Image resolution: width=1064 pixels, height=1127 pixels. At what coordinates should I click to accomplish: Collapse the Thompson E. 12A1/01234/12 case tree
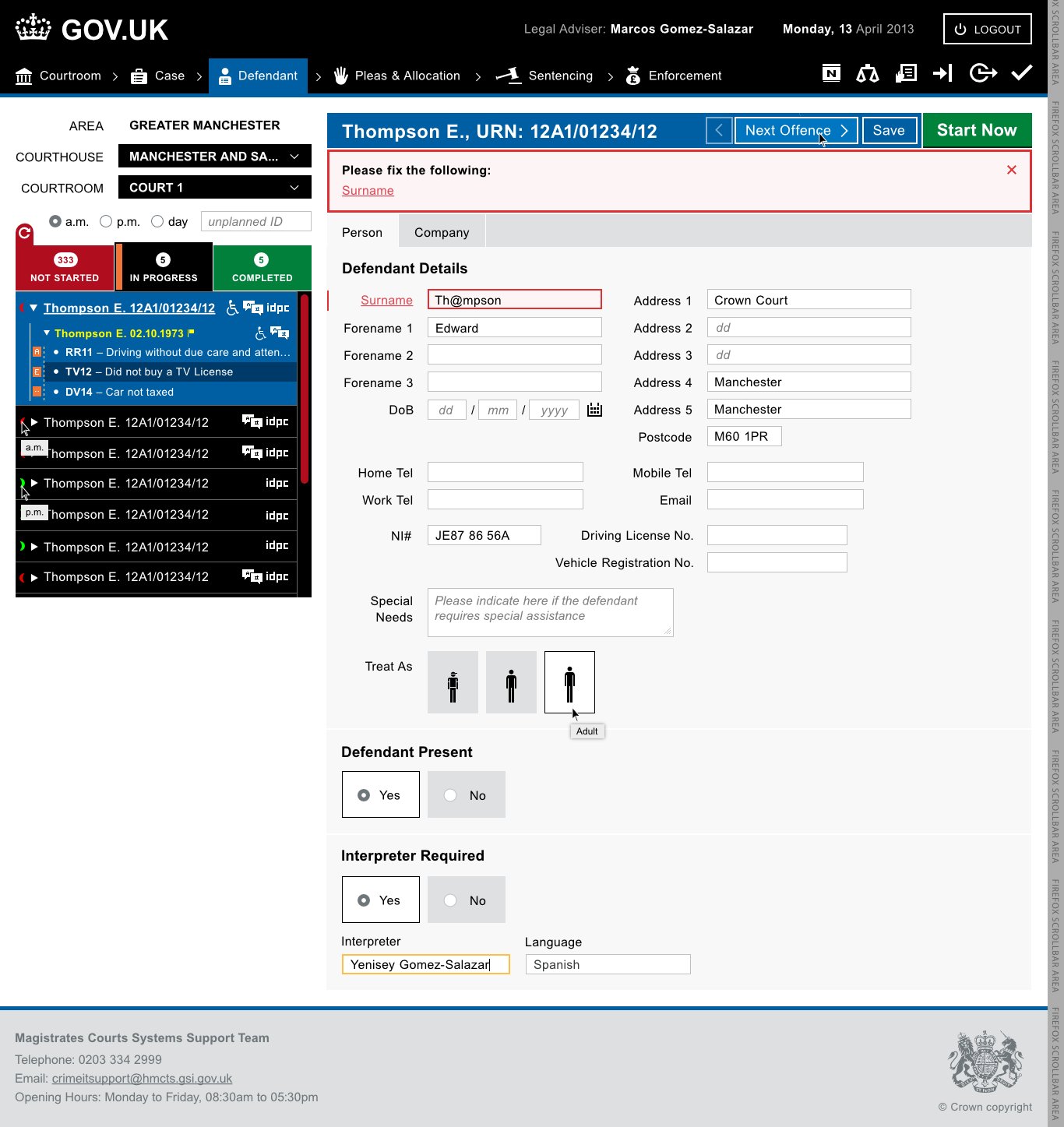pos(33,308)
